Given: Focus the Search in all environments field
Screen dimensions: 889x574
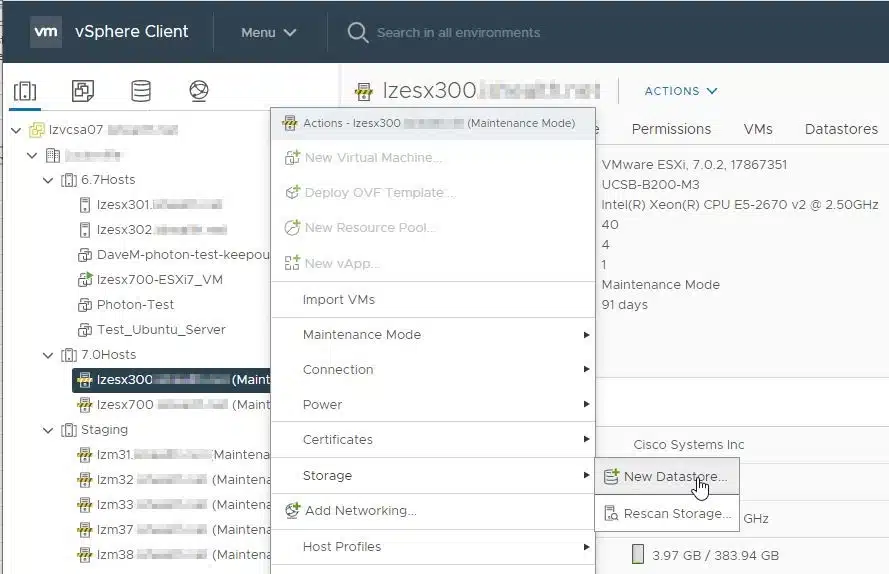Looking at the screenshot, I should click(458, 33).
